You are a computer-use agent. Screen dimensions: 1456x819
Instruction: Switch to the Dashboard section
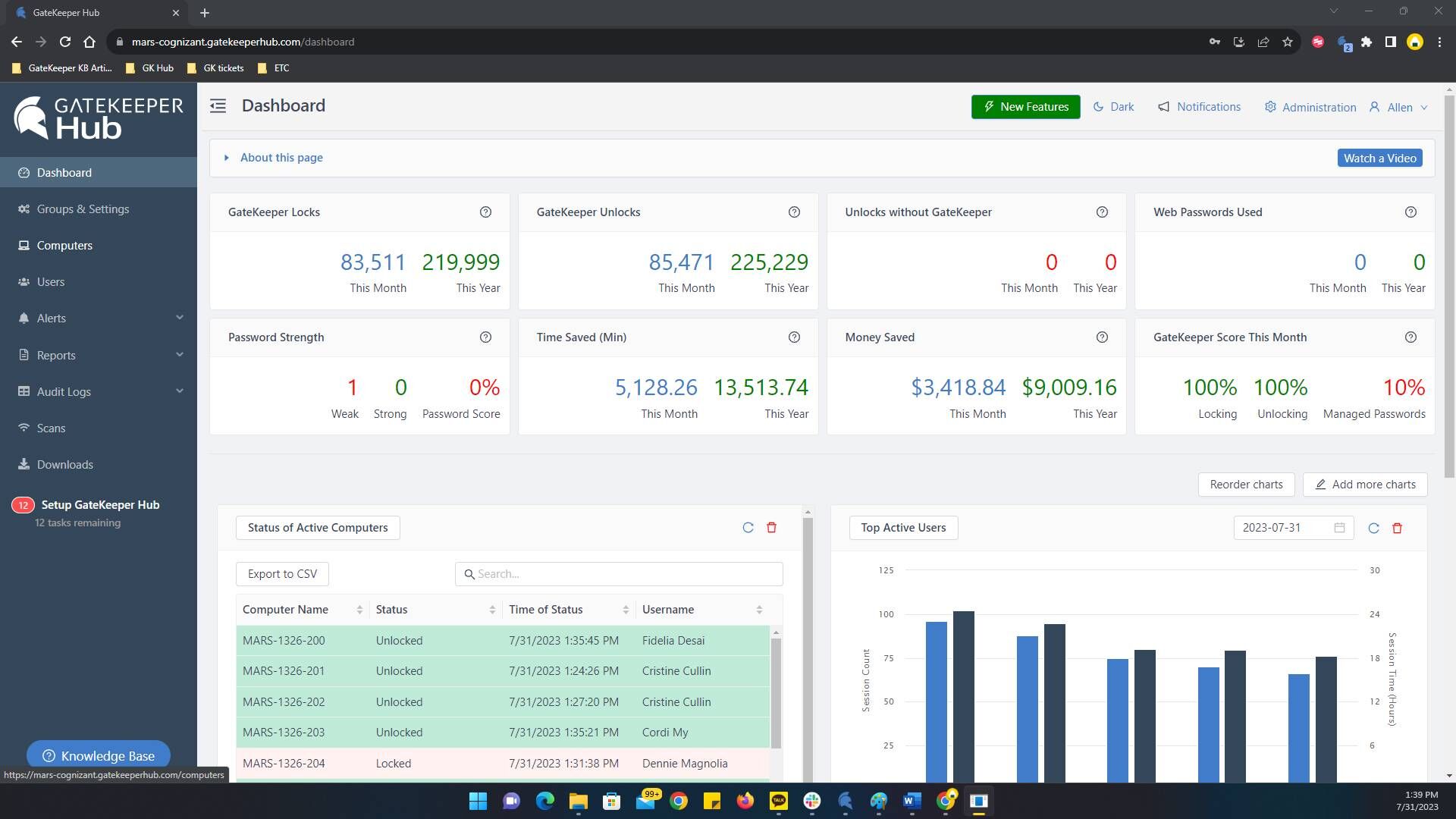pos(64,172)
